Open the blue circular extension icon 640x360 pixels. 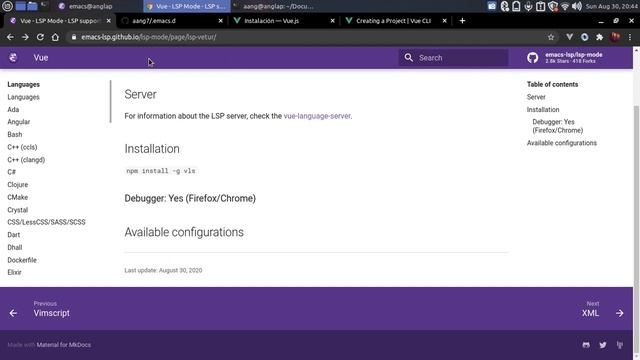pos(584,37)
